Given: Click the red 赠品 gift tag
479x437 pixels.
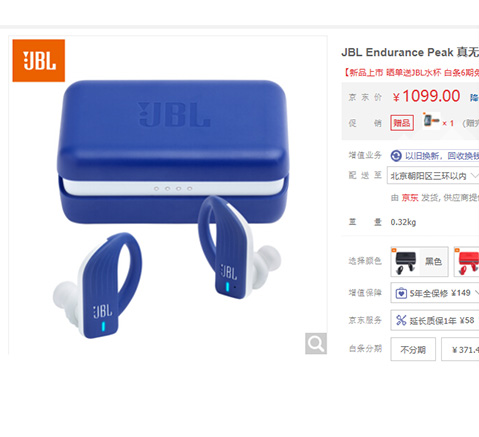Looking at the screenshot, I should (x=402, y=123).
